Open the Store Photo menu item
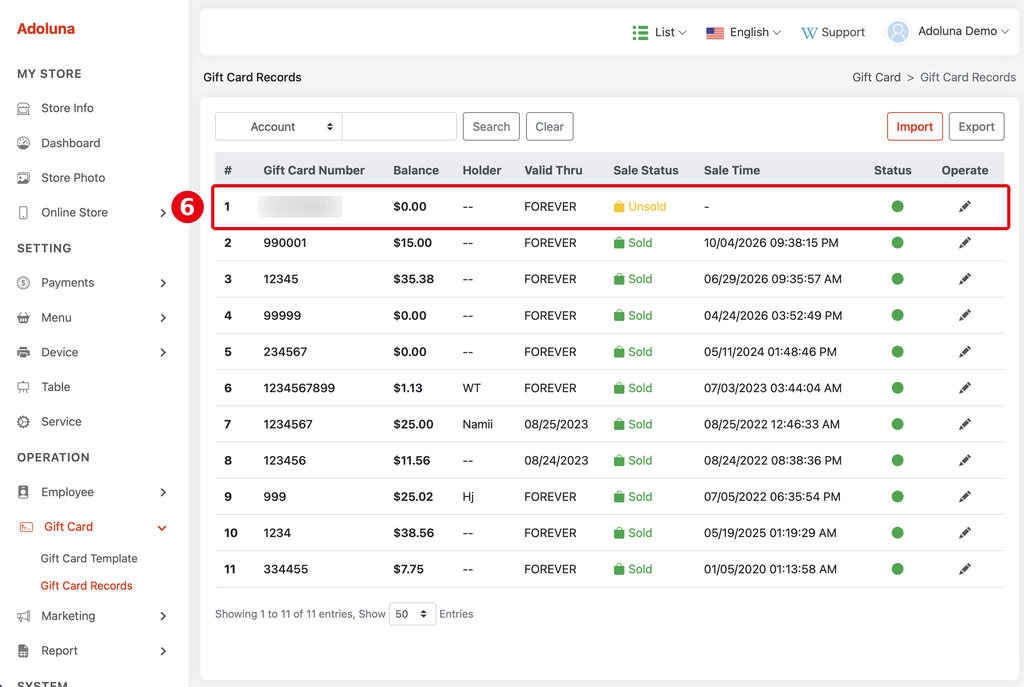Viewport: 1024px width, 687px height. click(73, 178)
